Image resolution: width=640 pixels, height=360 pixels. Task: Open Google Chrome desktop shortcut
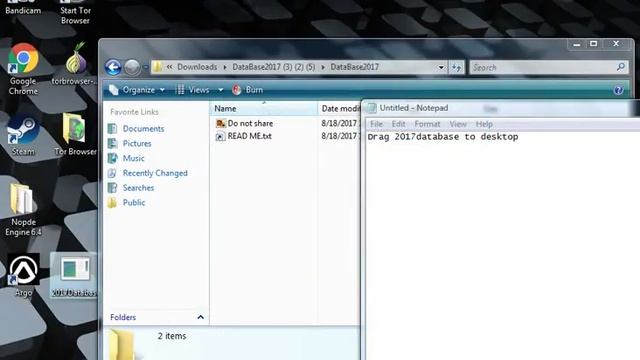(x=23, y=69)
